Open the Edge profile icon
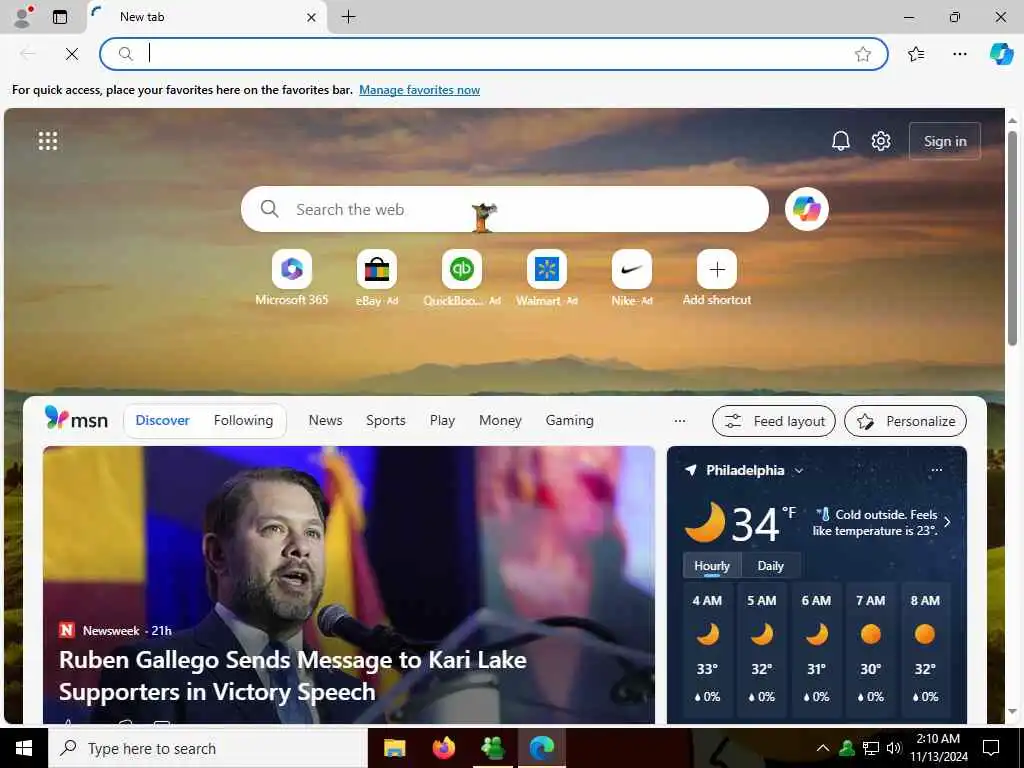This screenshot has width=1024, height=768. 23,17
